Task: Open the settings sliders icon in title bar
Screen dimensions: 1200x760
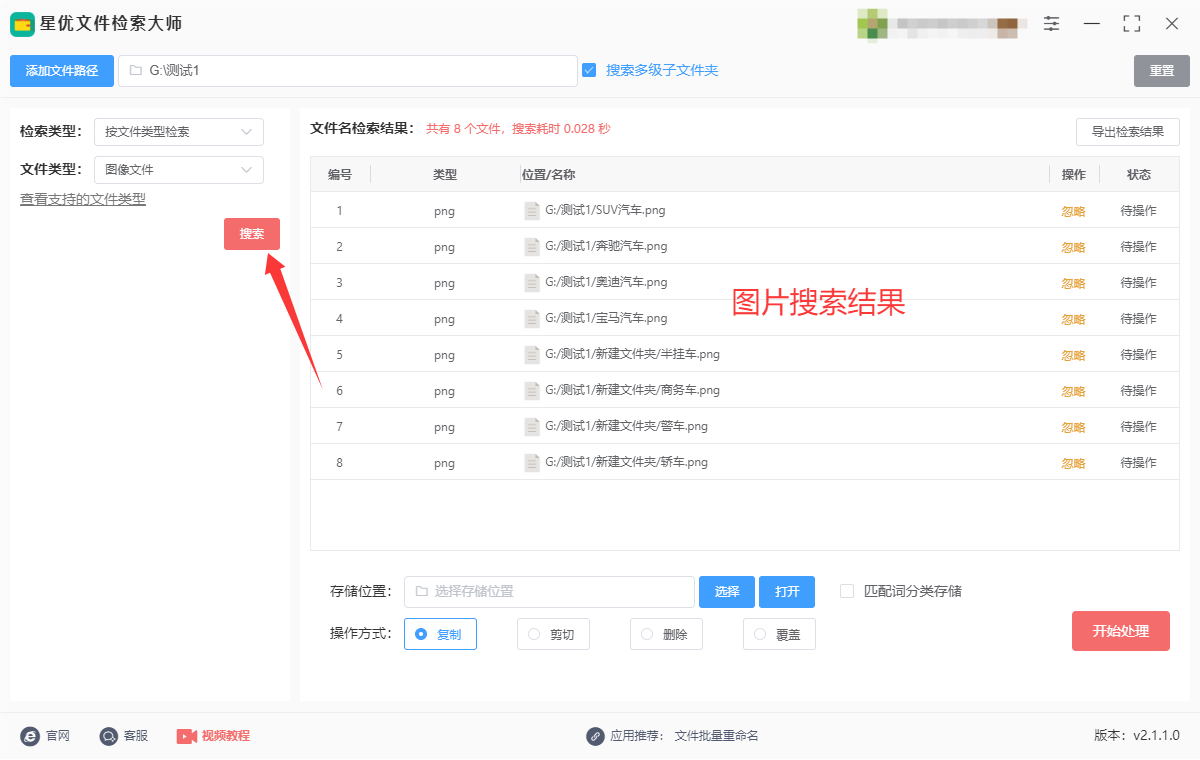Action: click(1051, 23)
